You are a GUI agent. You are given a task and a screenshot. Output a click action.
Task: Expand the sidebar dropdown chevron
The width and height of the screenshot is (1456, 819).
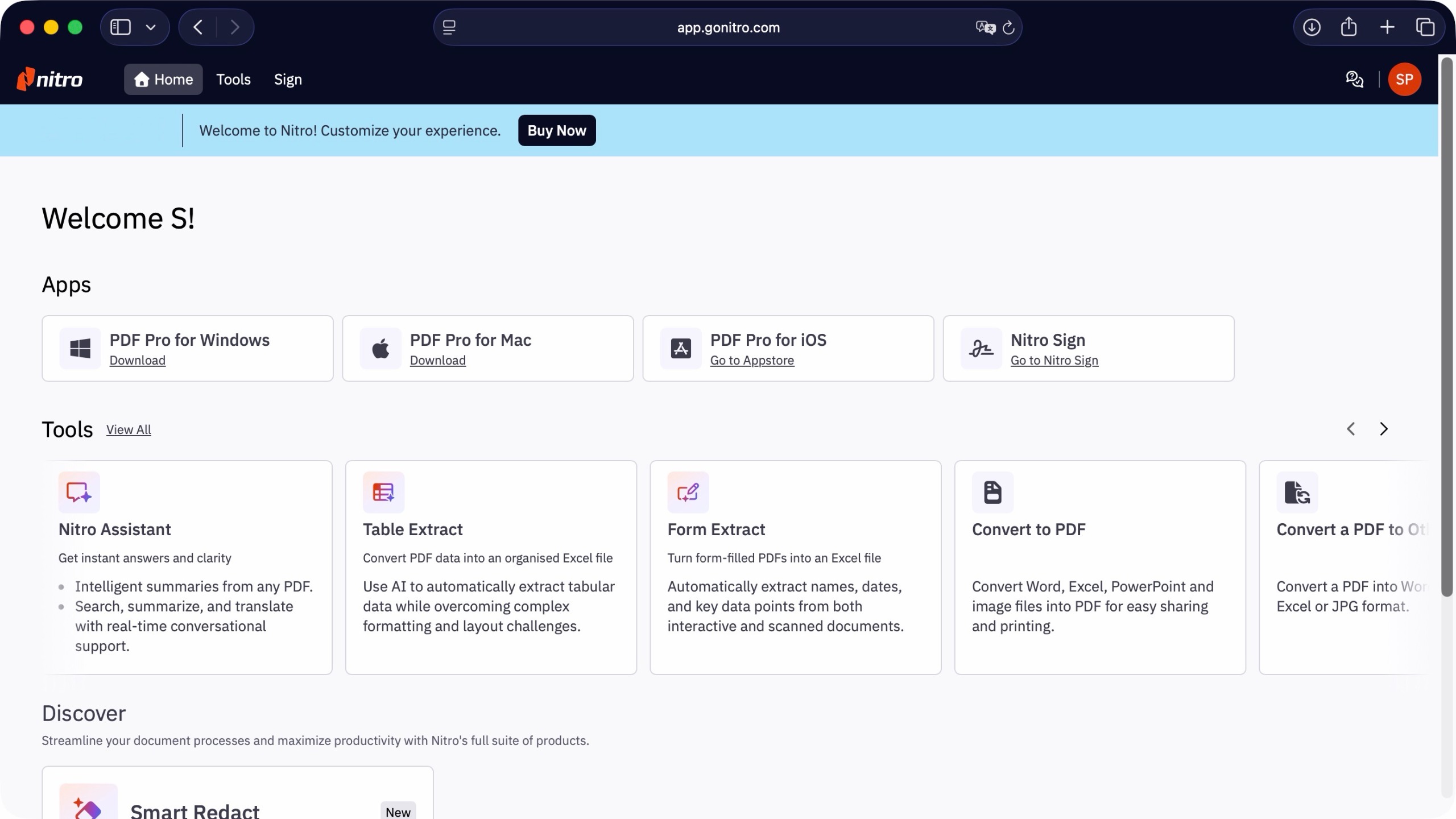click(x=151, y=27)
